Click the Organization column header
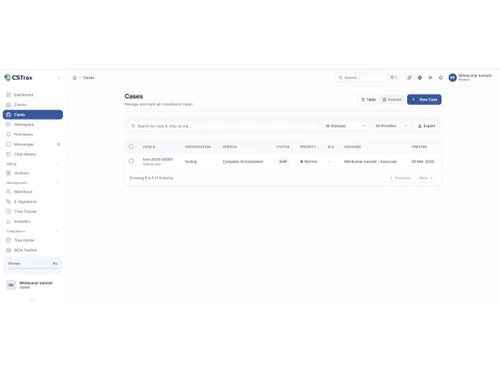This screenshot has height=375, width=500. coord(198,147)
